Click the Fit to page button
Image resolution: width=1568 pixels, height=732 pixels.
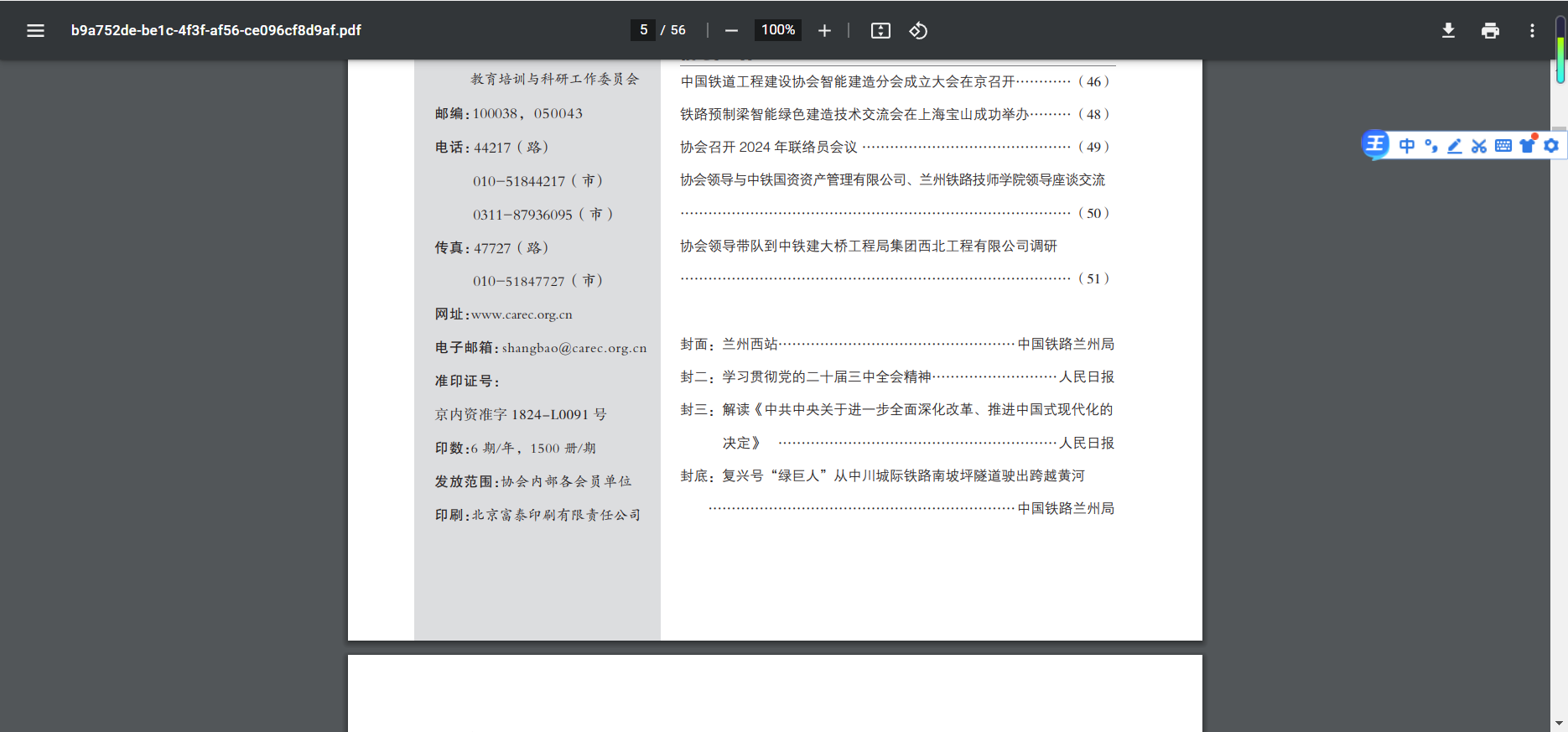tap(880, 31)
